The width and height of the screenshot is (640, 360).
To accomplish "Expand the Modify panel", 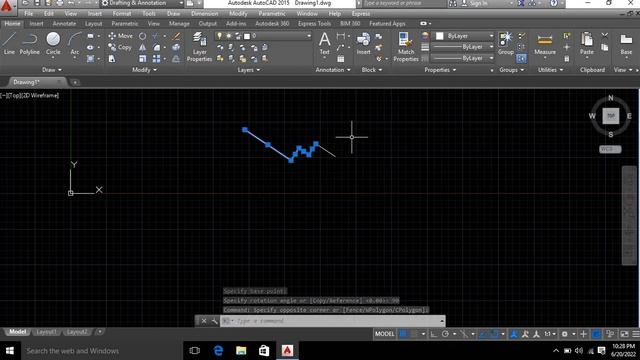I will (x=144, y=70).
